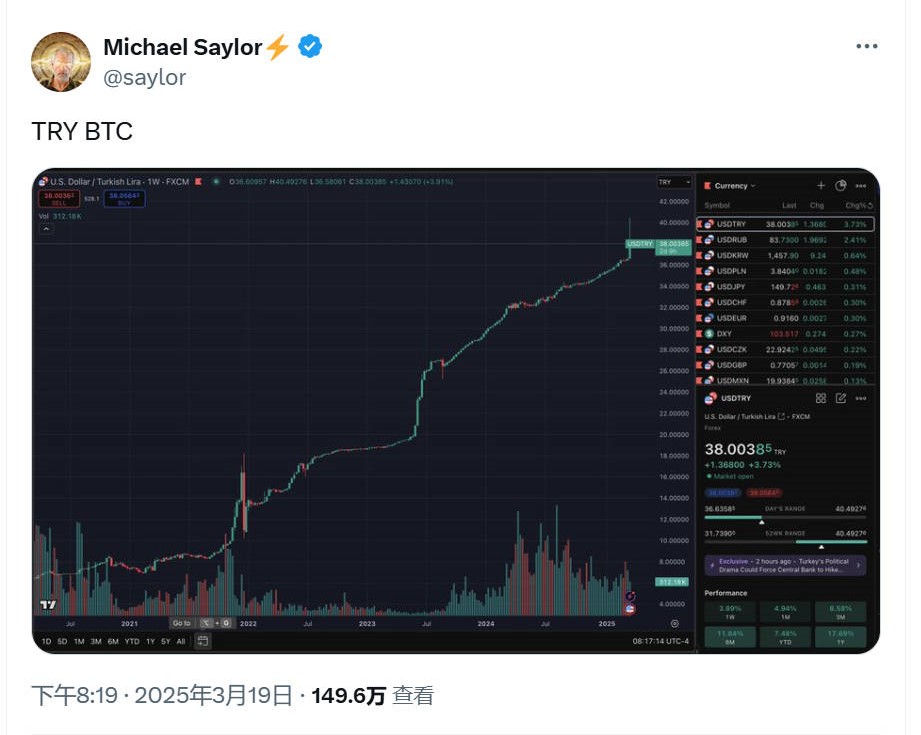Click the edit note icon beside USDTRY
The height and width of the screenshot is (735, 921).
[x=841, y=398]
